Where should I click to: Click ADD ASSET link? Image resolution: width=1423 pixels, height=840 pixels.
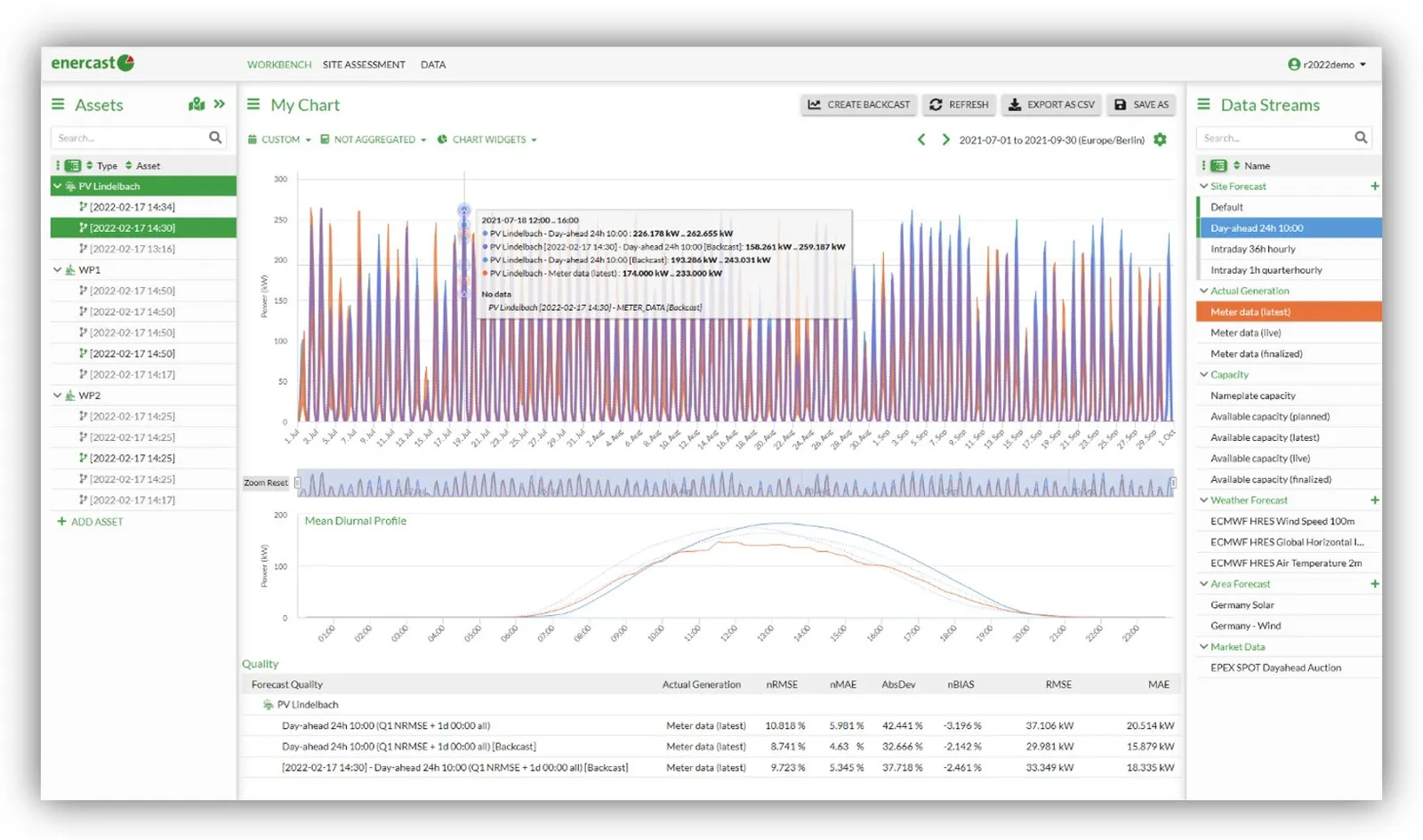(x=90, y=522)
